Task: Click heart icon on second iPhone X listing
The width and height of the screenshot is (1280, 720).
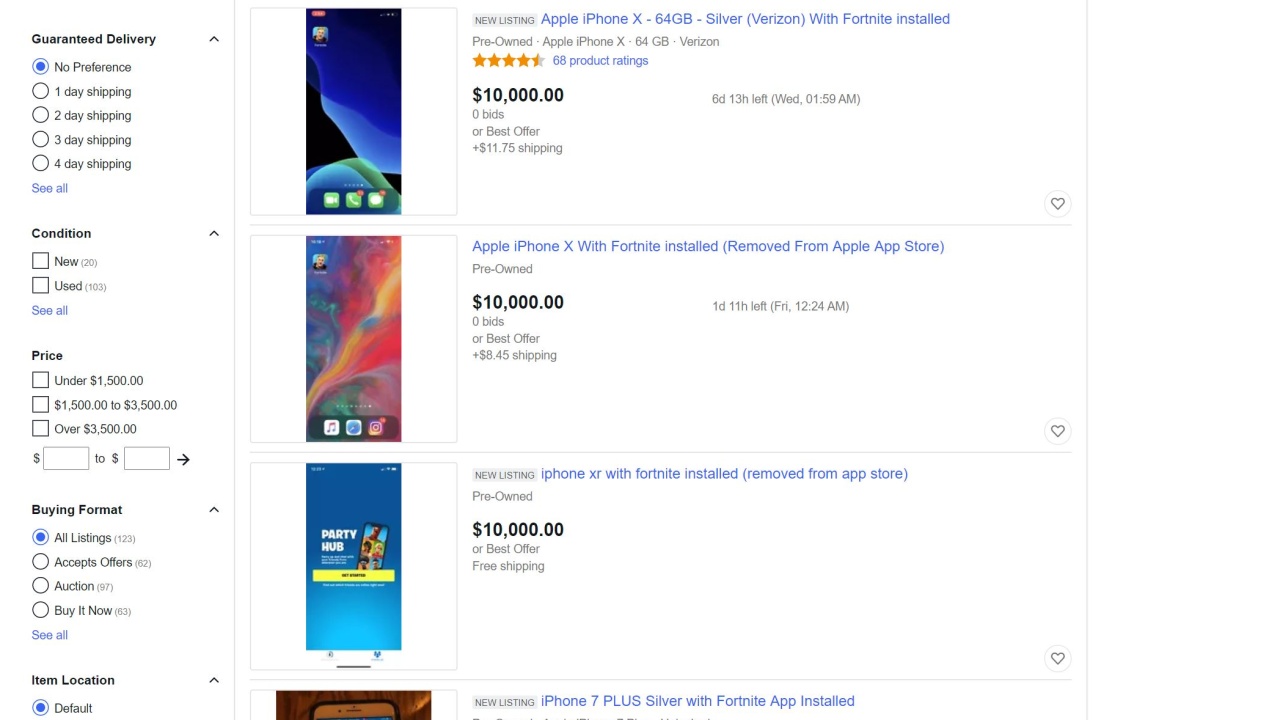Action: tap(1057, 431)
